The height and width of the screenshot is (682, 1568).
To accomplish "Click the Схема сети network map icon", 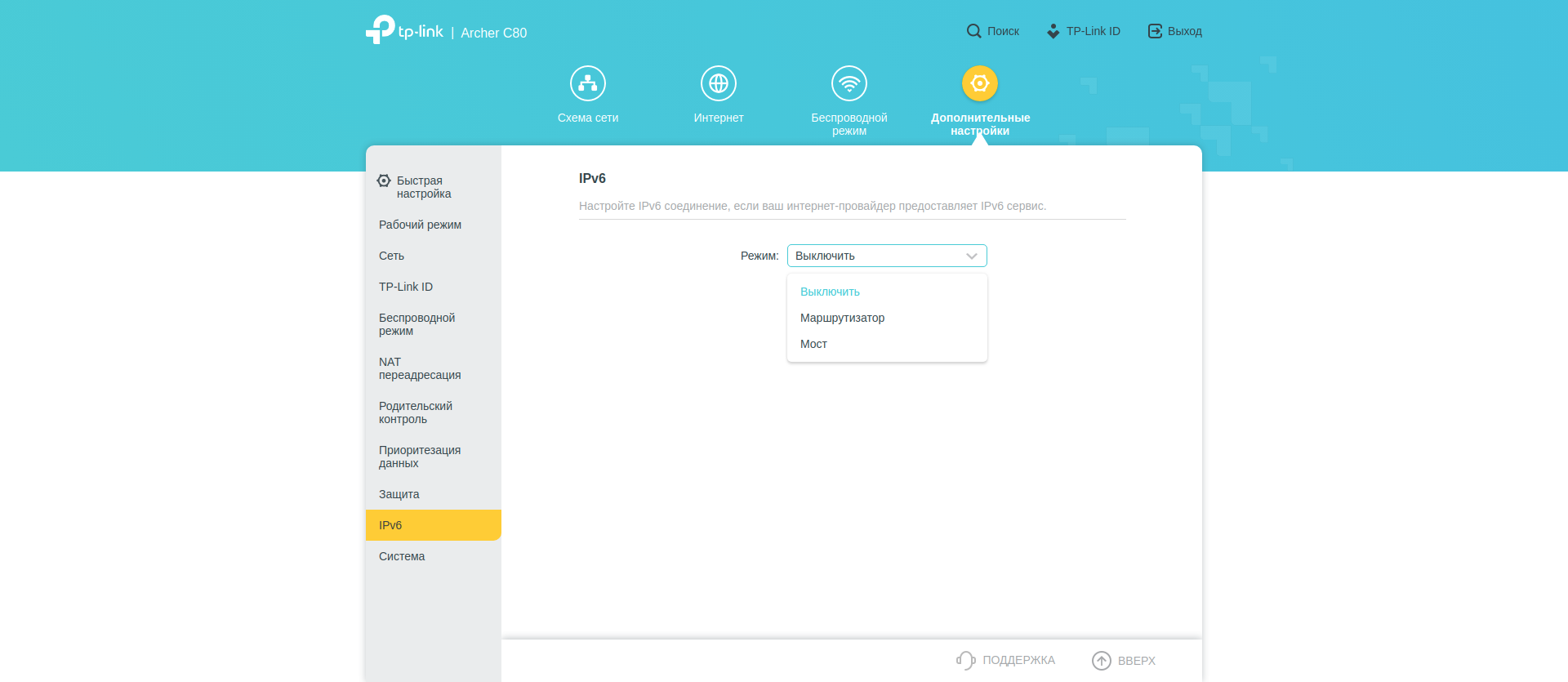I will point(588,83).
